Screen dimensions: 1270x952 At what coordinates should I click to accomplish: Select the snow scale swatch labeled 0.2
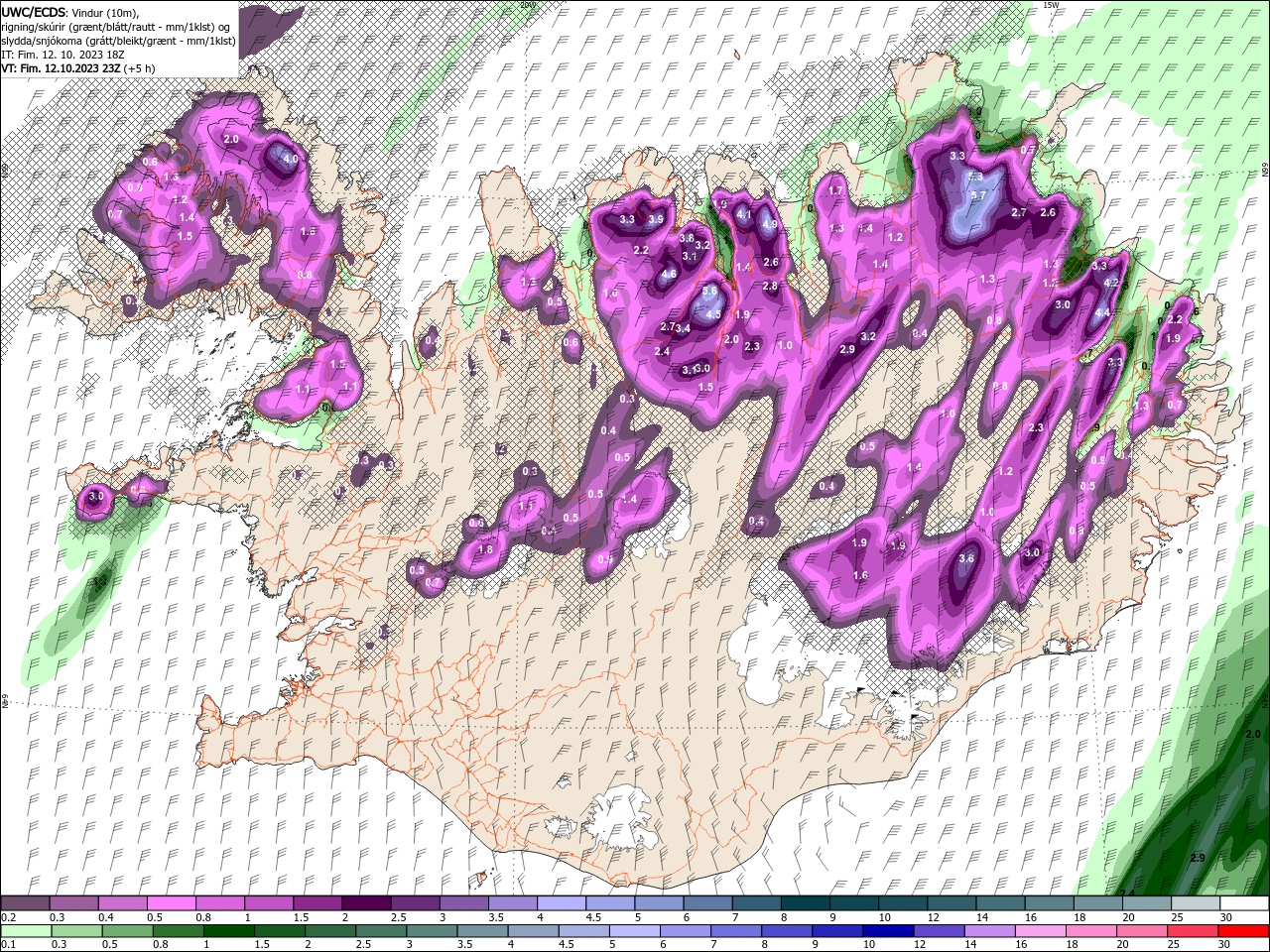[25, 903]
